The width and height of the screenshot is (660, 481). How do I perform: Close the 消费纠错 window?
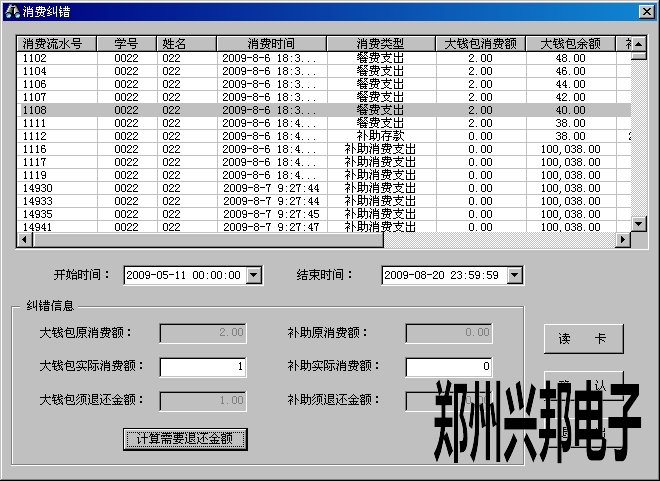tap(646, 10)
